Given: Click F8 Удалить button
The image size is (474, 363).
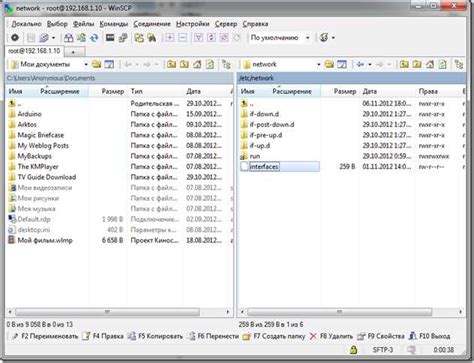Looking at the screenshot, I should [331, 336].
